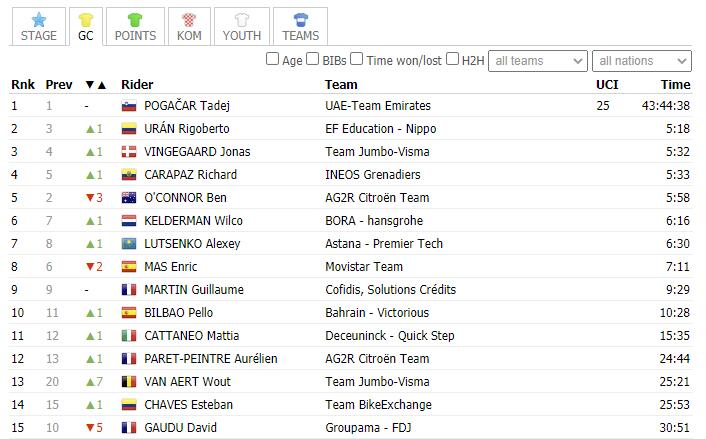Sort by Rider column header

click(137, 85)
